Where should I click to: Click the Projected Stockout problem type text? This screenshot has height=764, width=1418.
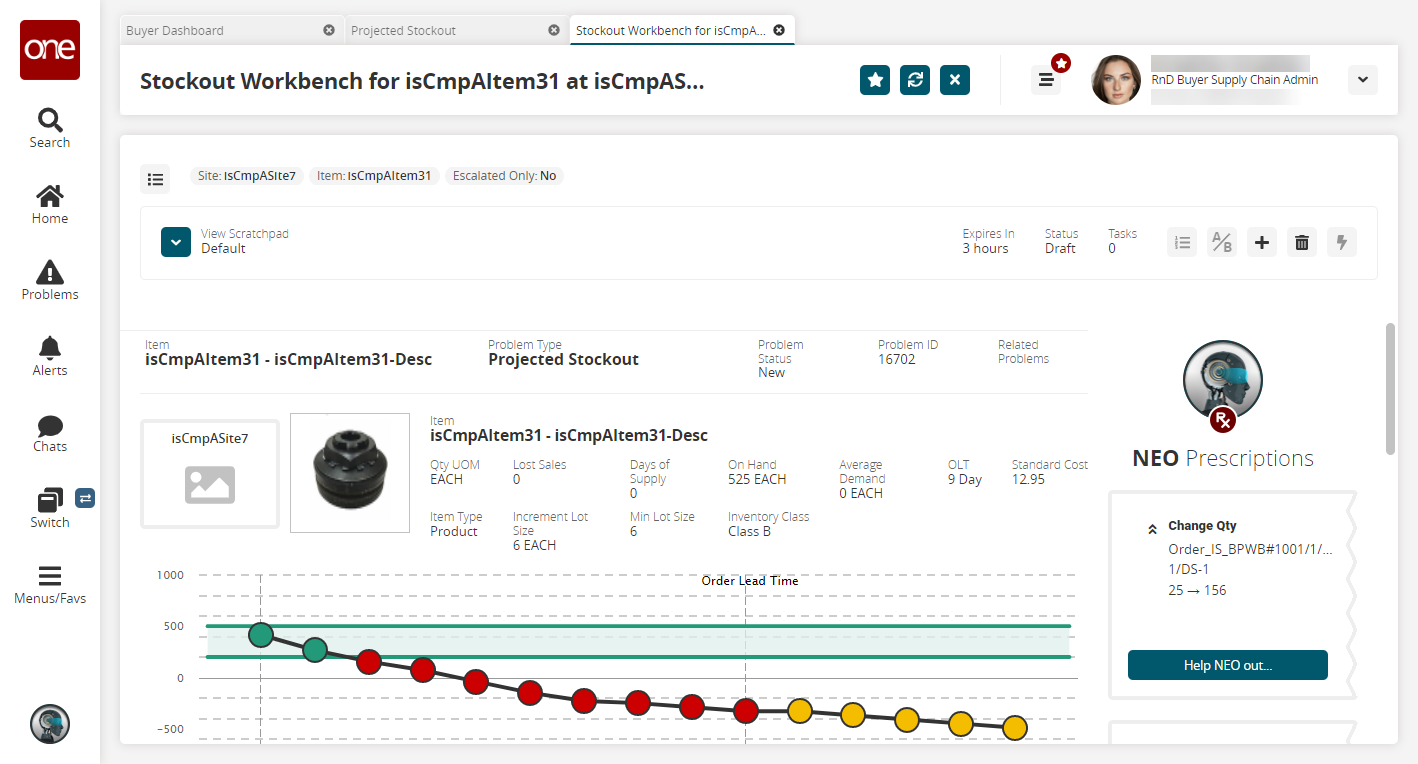[x=563, y=360]
